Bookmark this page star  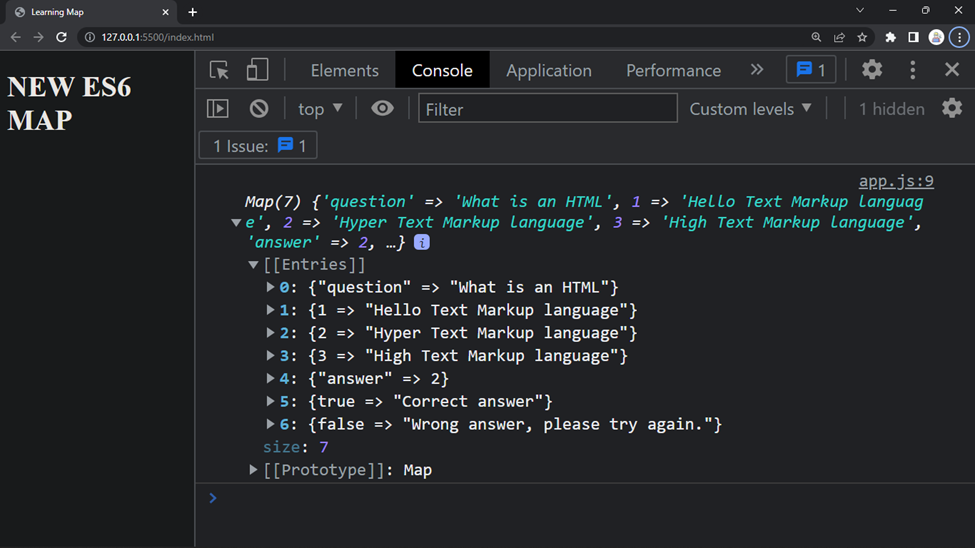click(x=862, y=37)
